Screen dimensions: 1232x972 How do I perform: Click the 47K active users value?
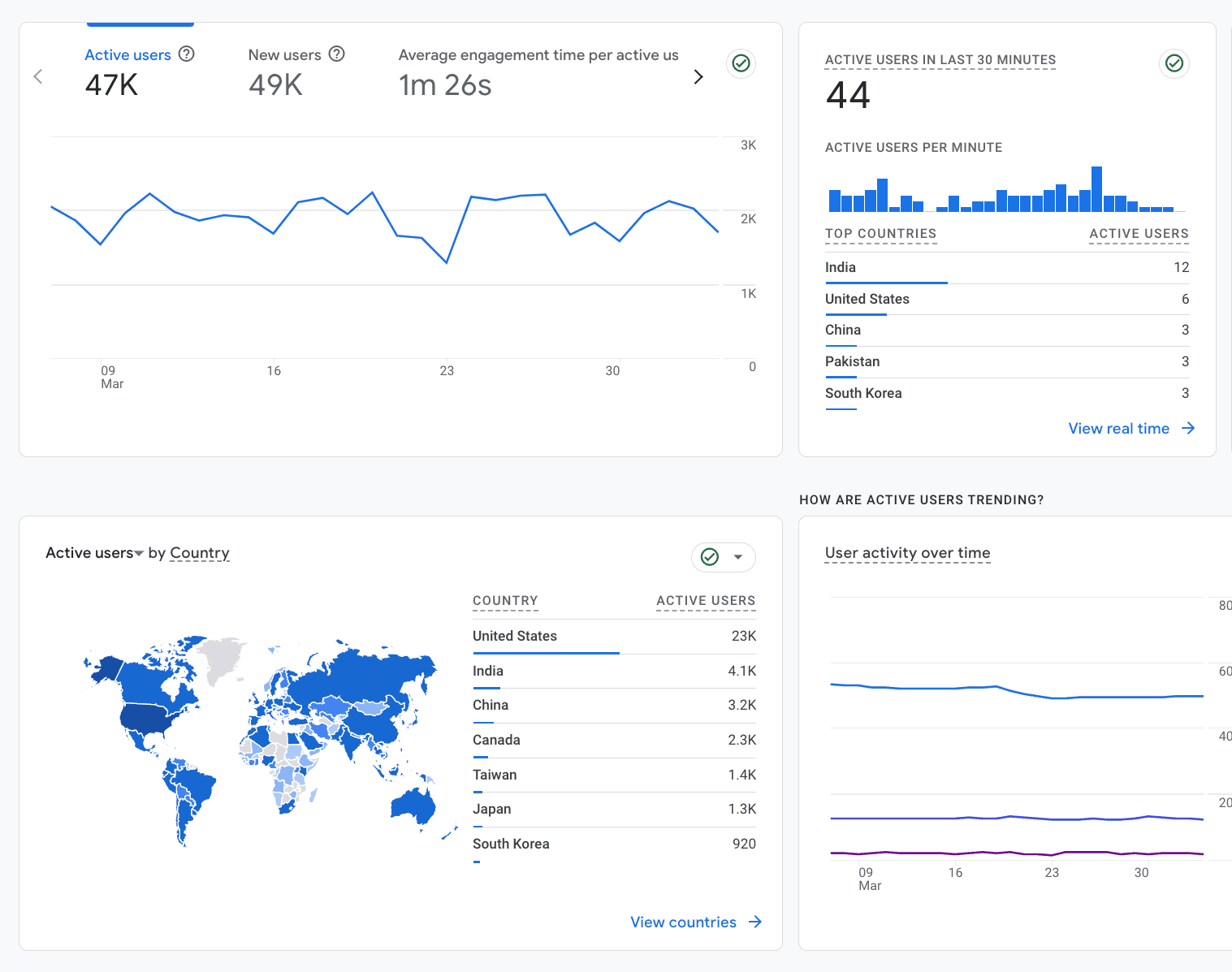click(111, 85)
